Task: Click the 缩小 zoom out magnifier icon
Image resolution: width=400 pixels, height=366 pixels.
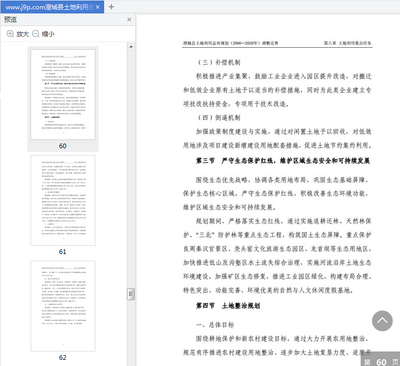Action: click(x=36, y=34)
